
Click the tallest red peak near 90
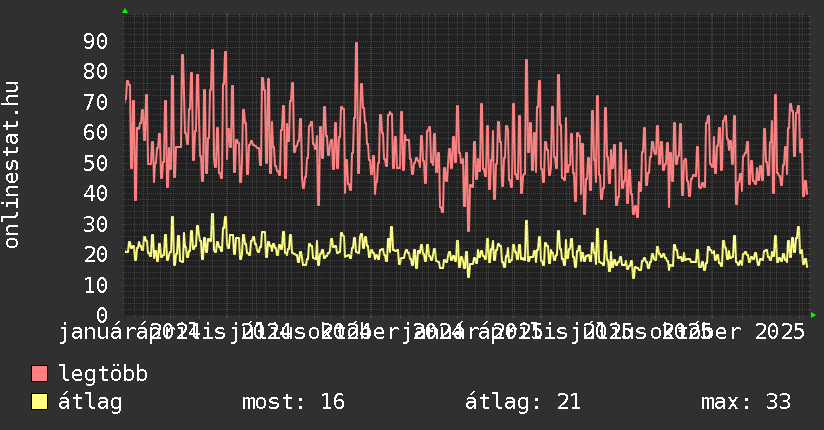click(356, 44)
